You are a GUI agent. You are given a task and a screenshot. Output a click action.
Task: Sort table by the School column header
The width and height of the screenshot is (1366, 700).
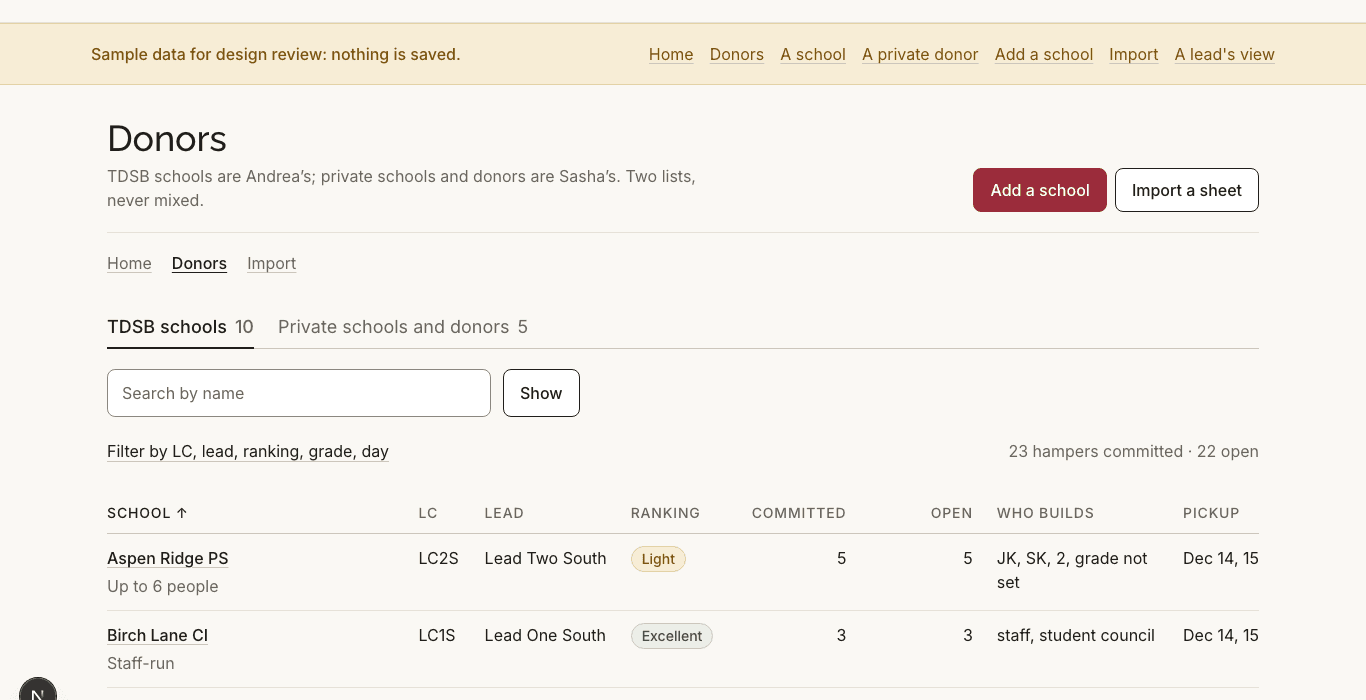tap(147, 513)
